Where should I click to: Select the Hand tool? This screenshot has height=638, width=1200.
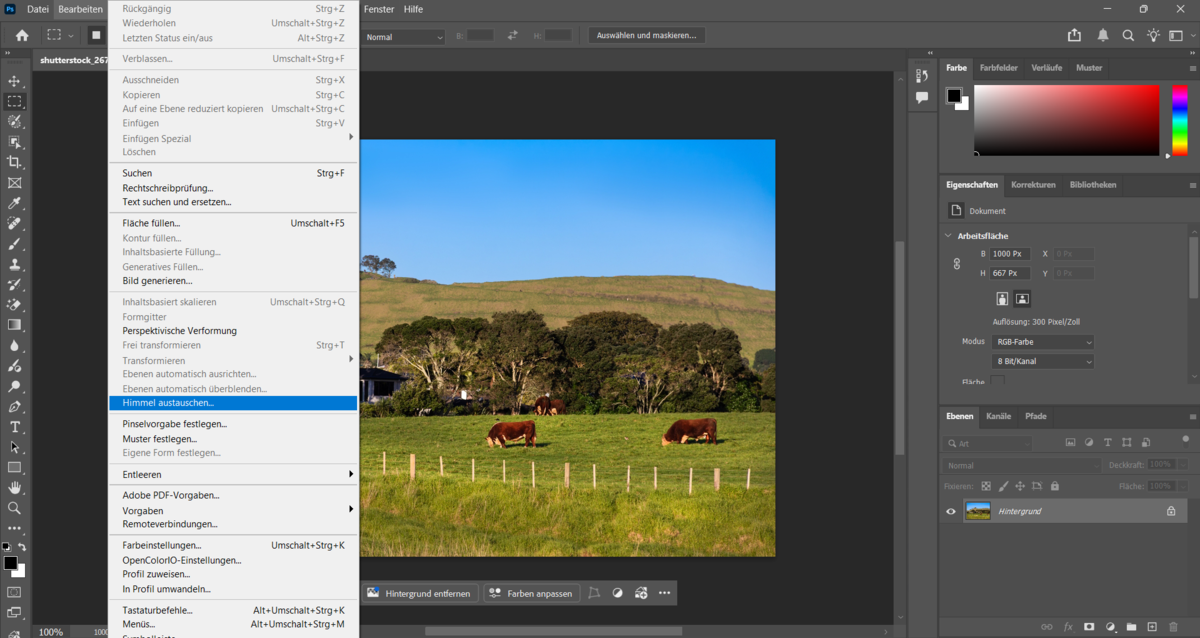(14, 488)
